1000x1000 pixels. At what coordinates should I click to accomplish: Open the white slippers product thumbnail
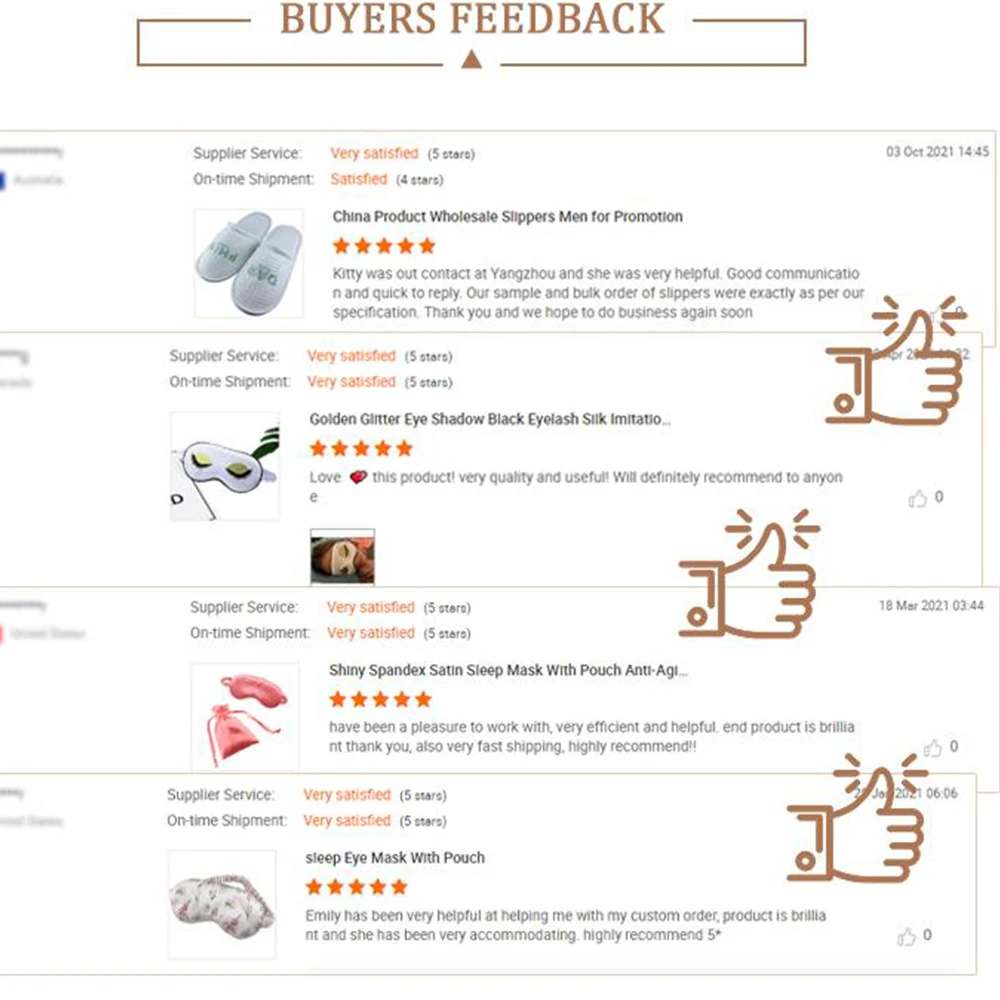(248, 263)
